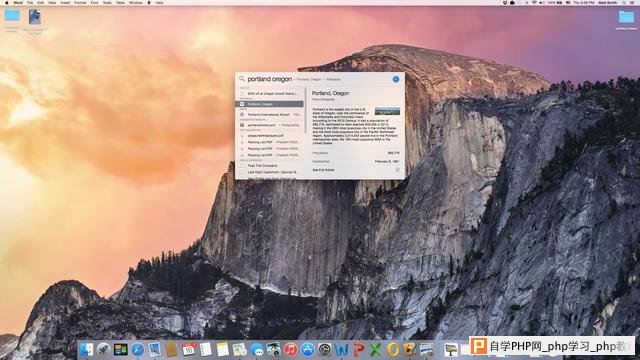The image size is (640, 360).
Task: Select the Oregon Airsoft Arena discount result
Action: pyautogui.click(x=269, y=93)
